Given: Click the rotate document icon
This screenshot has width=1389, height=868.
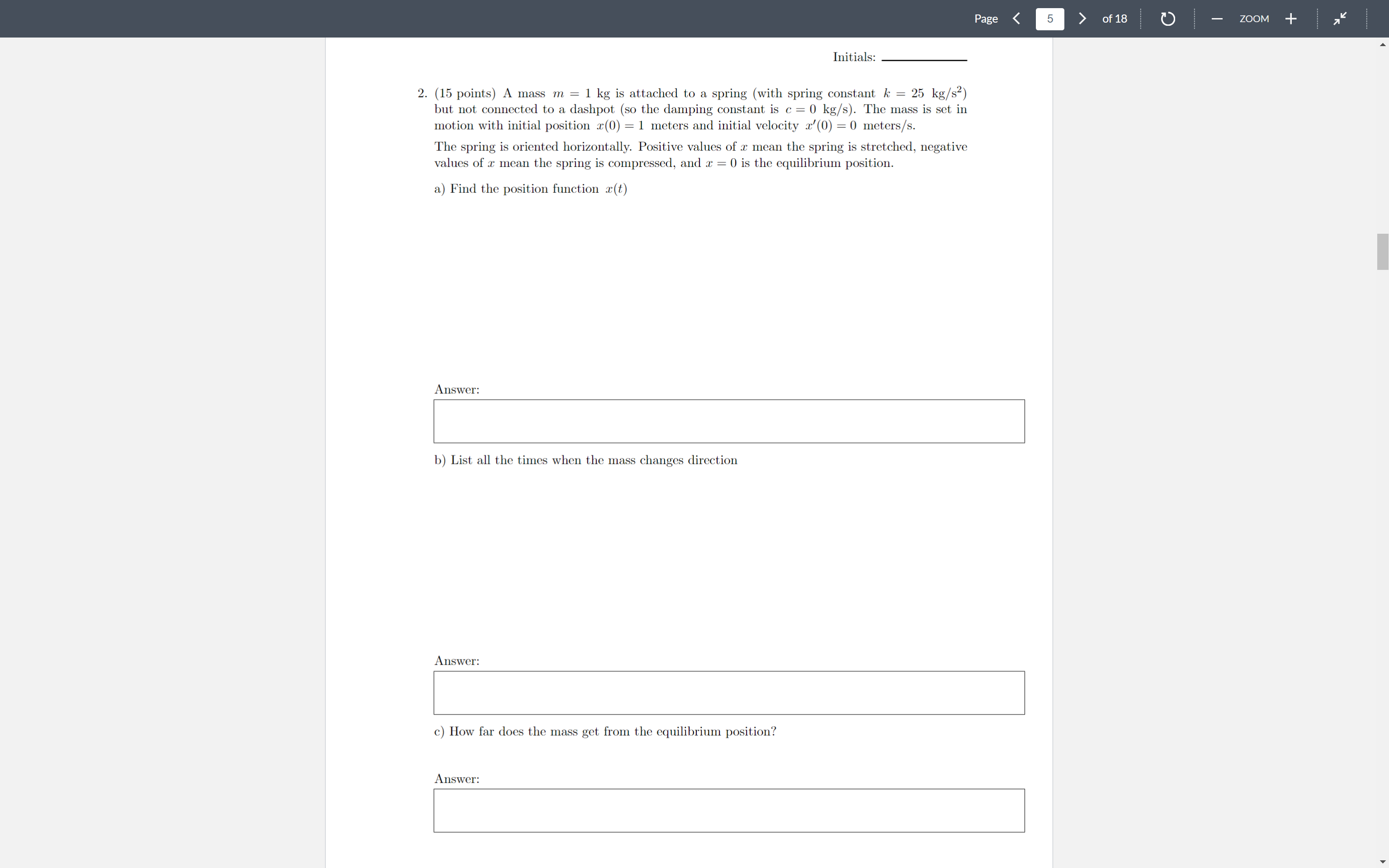Looking at the screenshot, I should coord(1167,19).
